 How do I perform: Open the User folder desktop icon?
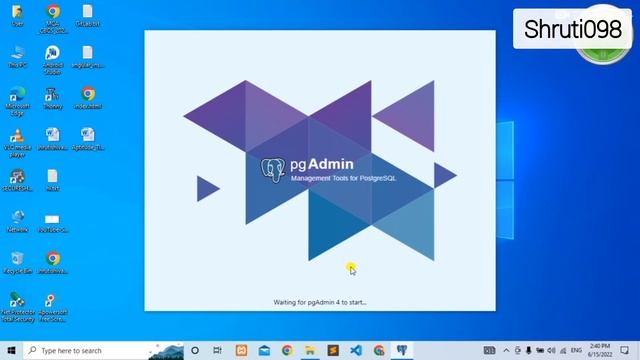point(18,16)
